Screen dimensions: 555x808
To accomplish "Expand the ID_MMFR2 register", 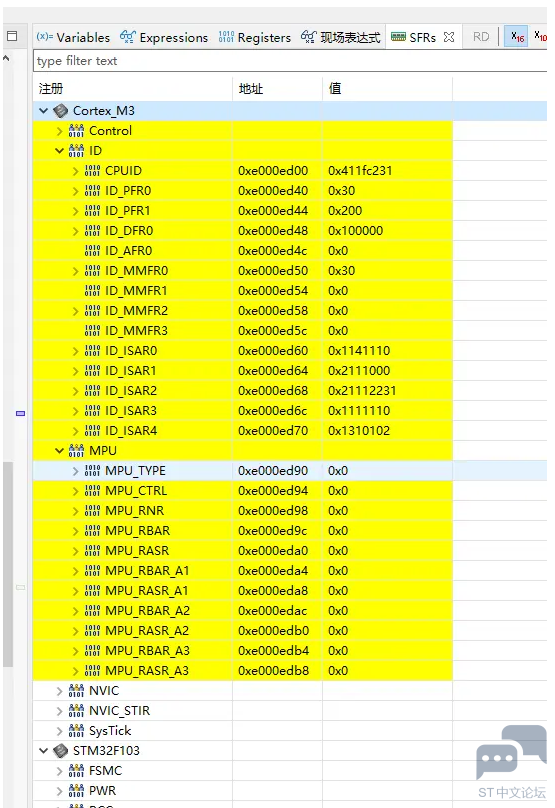I will coord(76,311).
